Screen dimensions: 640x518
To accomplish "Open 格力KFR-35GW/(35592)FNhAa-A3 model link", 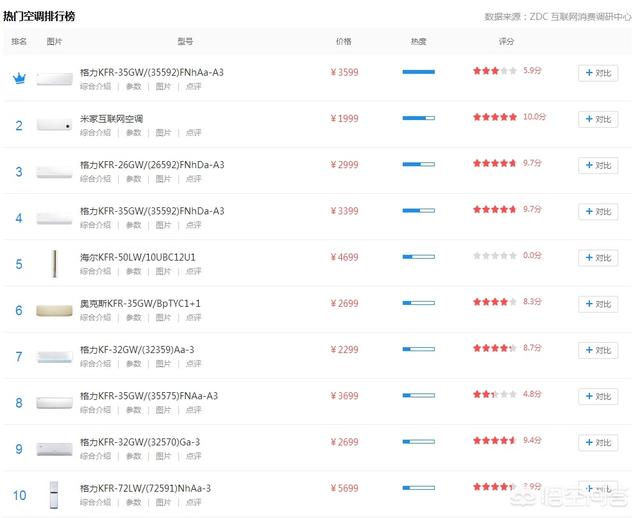I will [151, 73].
